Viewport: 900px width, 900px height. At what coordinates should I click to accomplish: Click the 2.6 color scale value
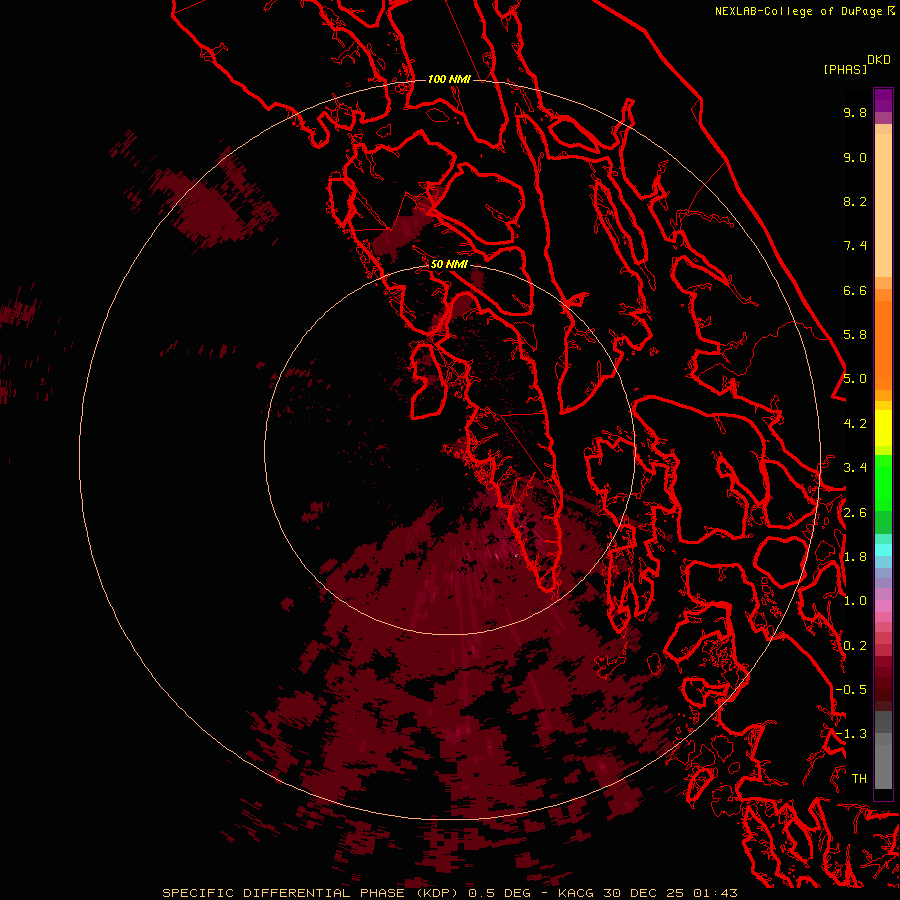tap(855, 513)
